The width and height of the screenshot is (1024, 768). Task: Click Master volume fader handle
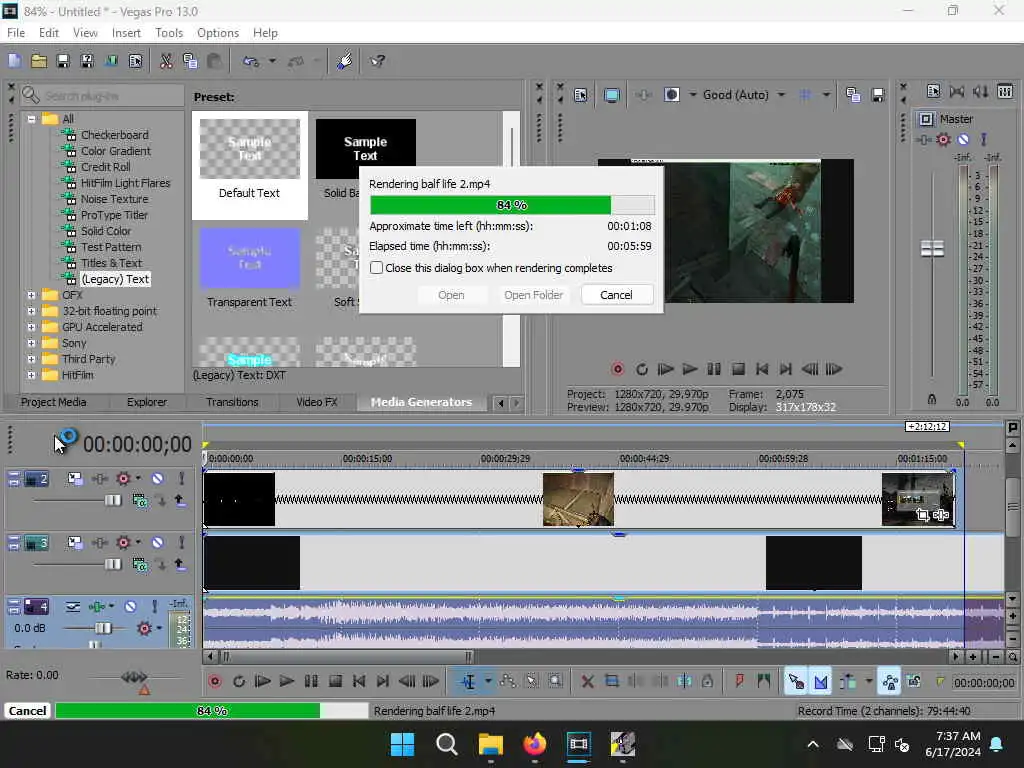[x=932, y=249]
